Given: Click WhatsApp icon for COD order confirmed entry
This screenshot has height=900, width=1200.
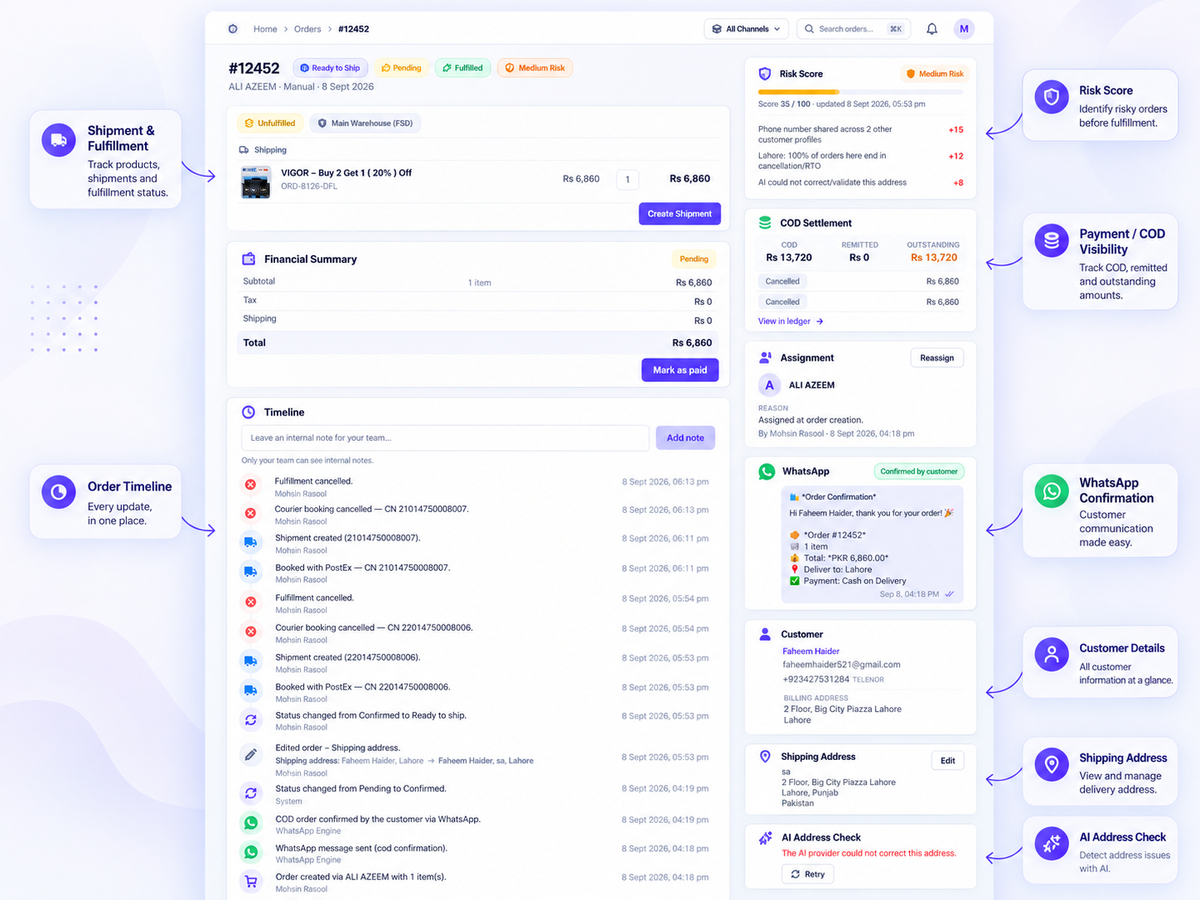Looking at the screenshot, I should (251, 823).
